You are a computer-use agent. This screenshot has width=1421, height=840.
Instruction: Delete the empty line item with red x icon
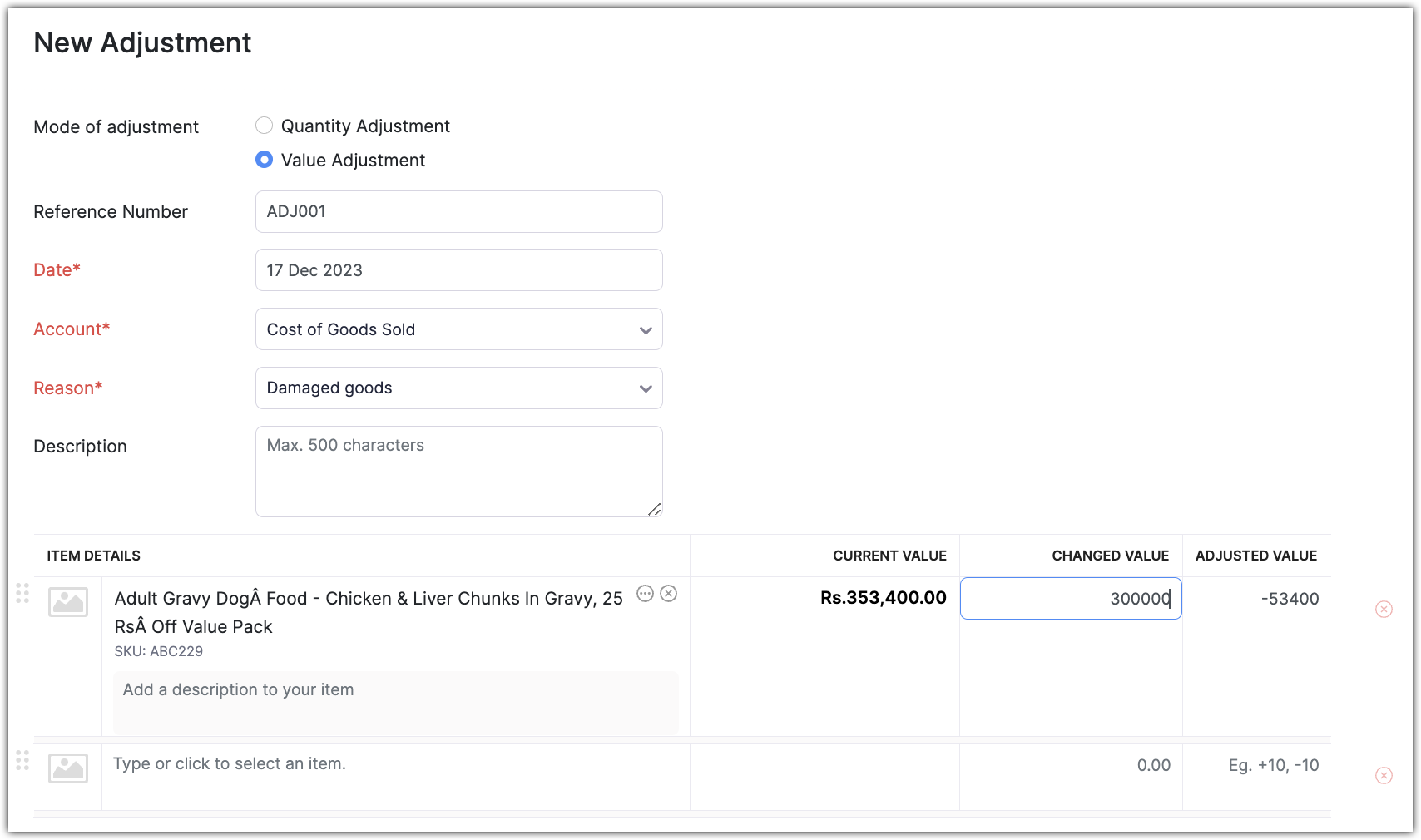pyautogui.click(x=1384, y=774)
